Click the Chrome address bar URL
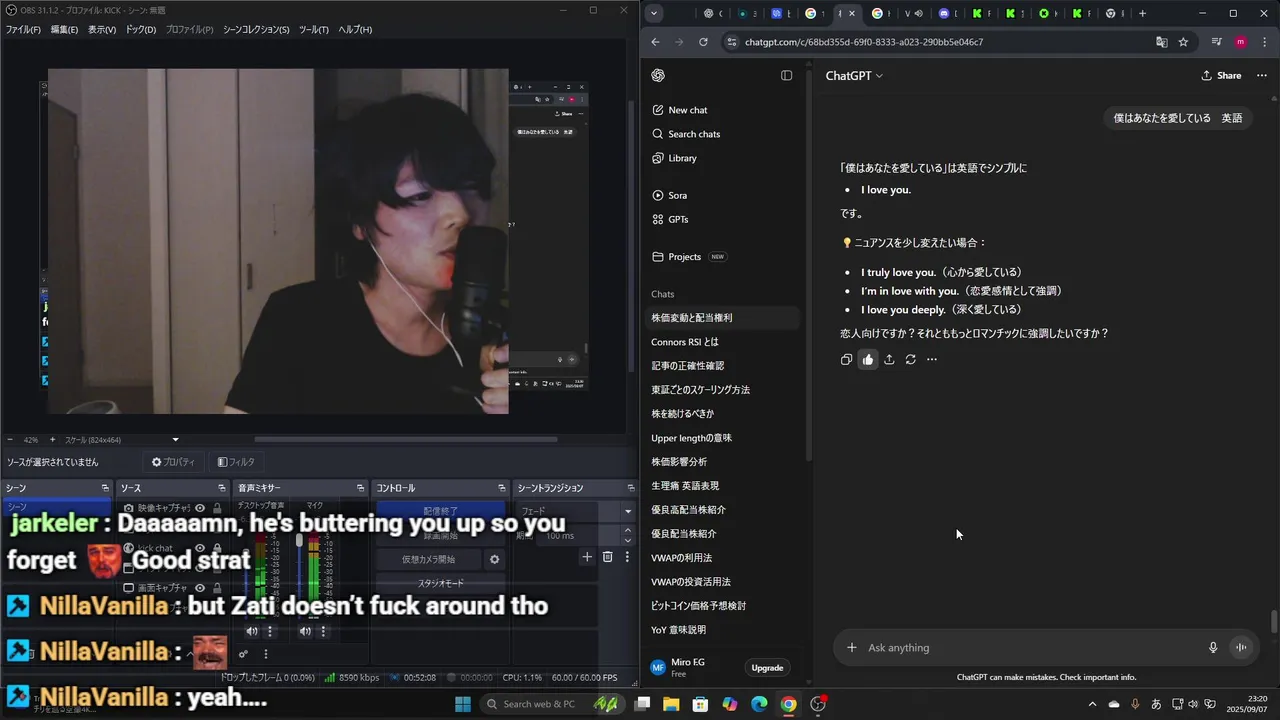This screenshot has height=720, width=1280. point(864,42)
